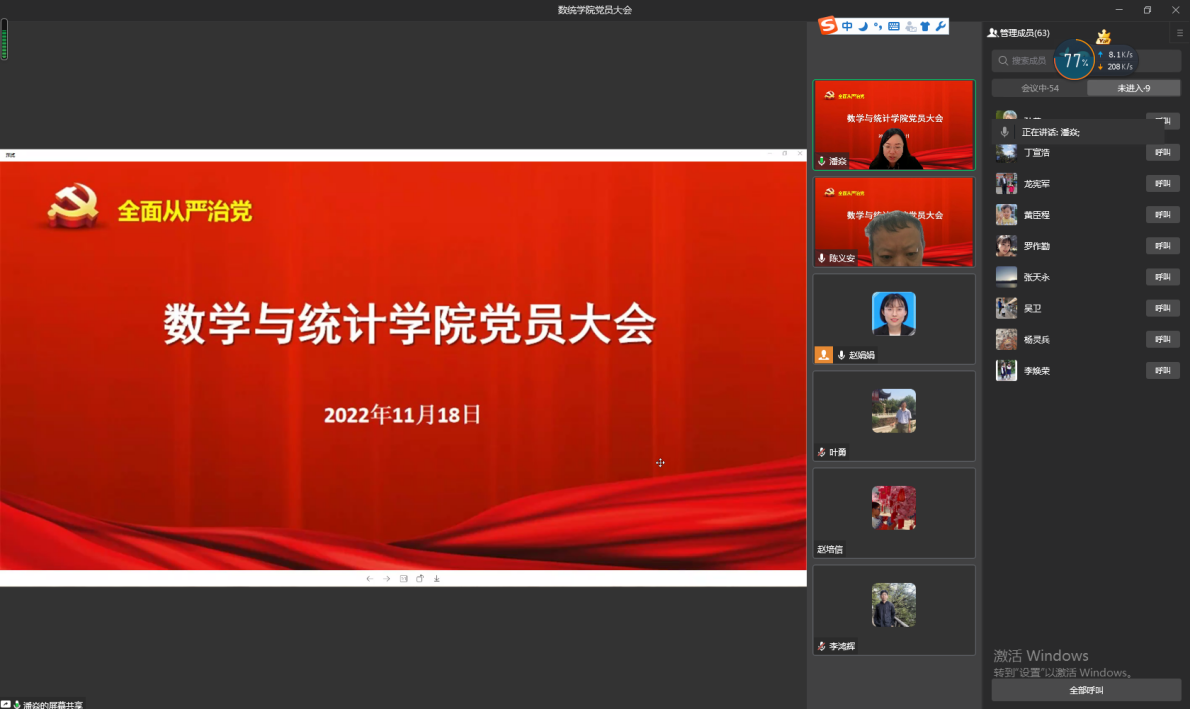Select the 未进入-9 tab
Screen dimensions: 1190x709
pyautogui.click(x=1133, y=88)
